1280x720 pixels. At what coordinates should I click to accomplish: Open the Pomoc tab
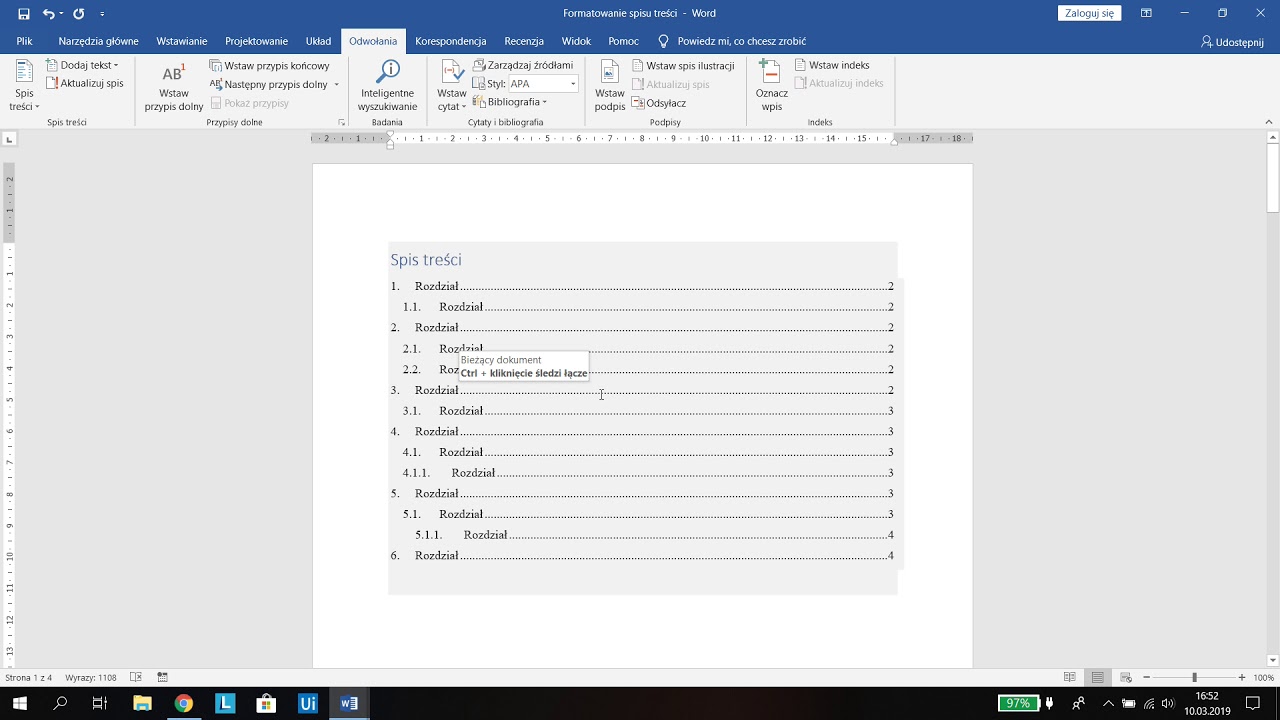coord(623,41)
